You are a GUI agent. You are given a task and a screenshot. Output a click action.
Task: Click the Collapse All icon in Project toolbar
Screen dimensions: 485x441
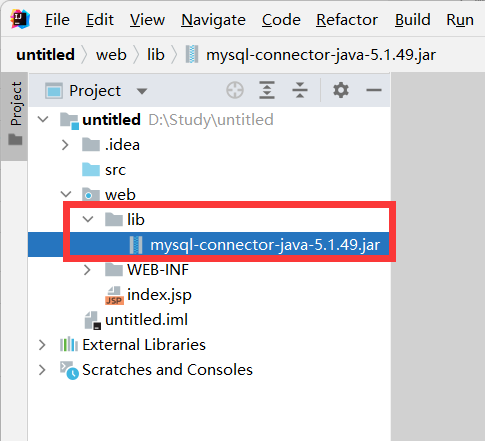(x=300, y=90)
